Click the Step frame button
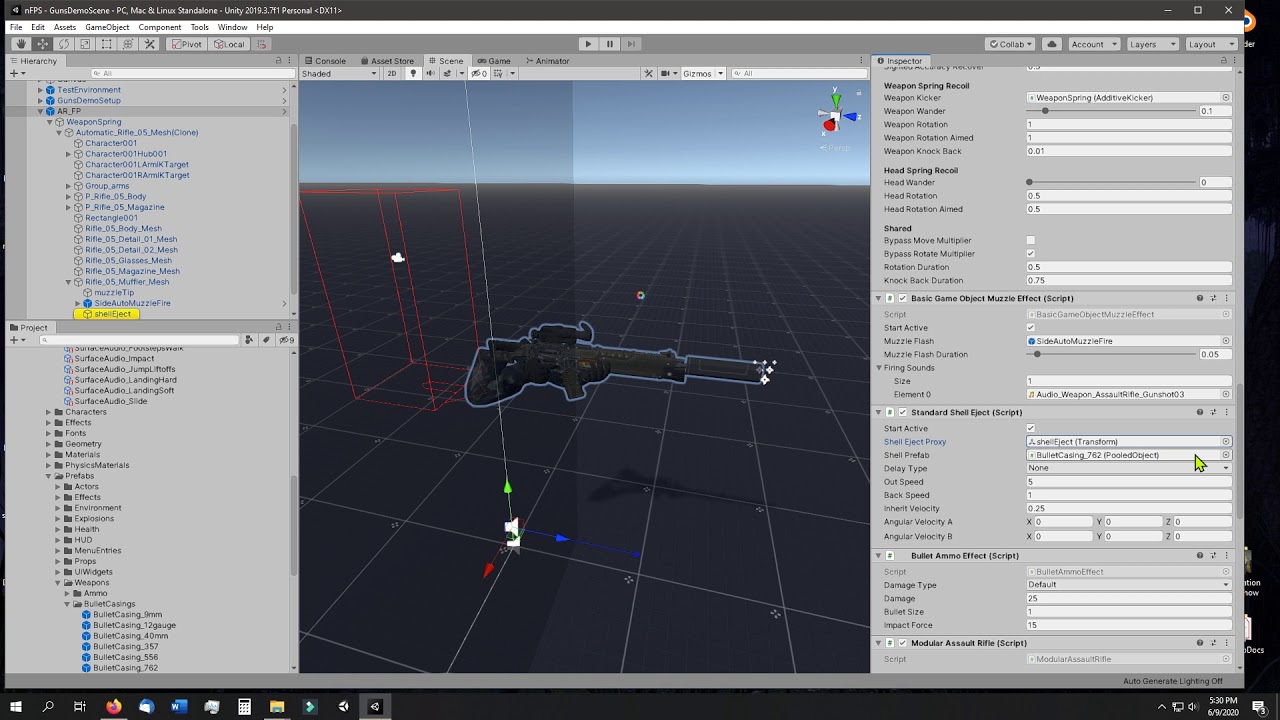This screenshot has width=1280, height=720. [x=630, y=44]
